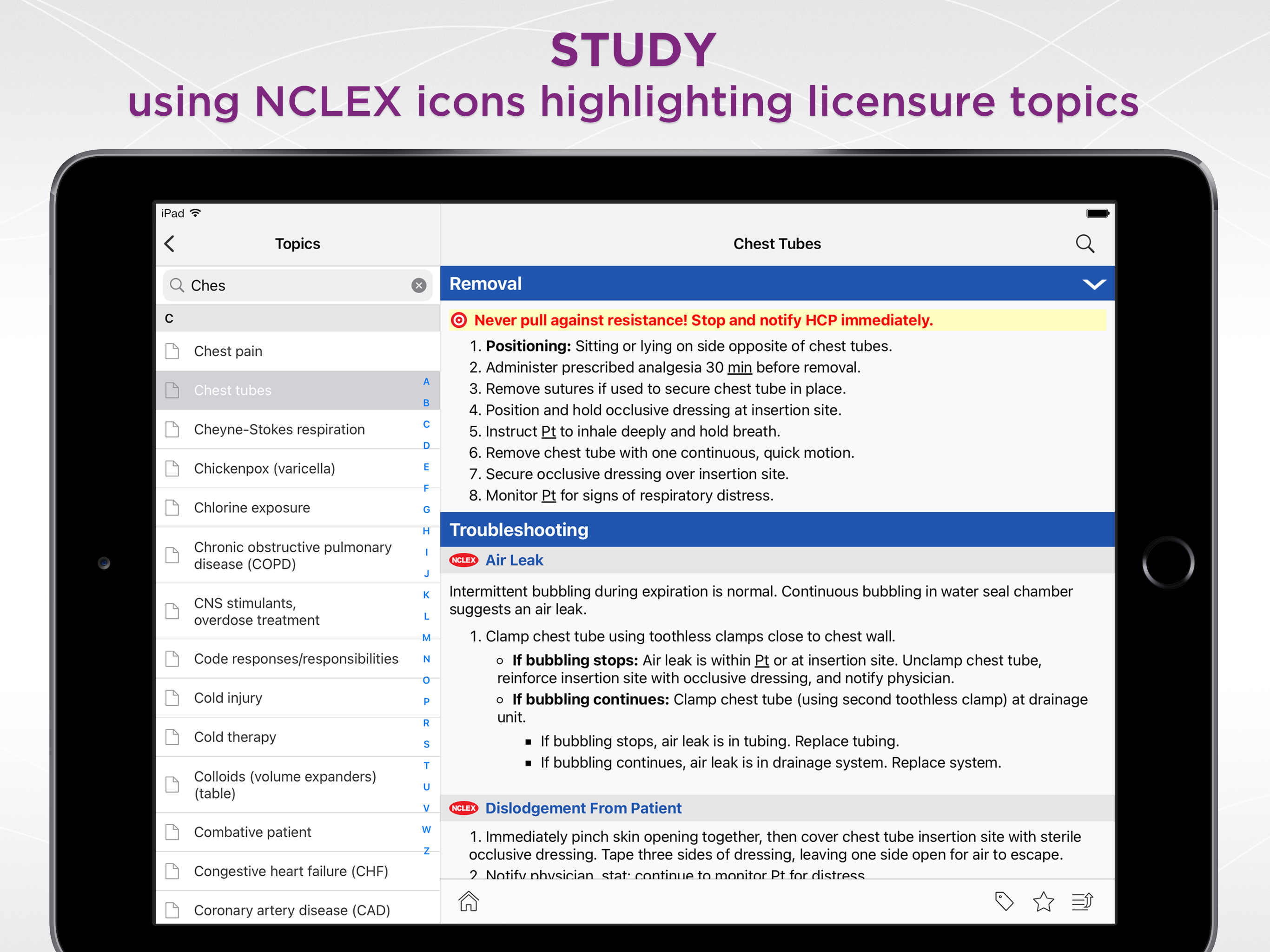Tap the Dislodgement From Patient link
Screen dimensions: 1270x952
[583, 808]
